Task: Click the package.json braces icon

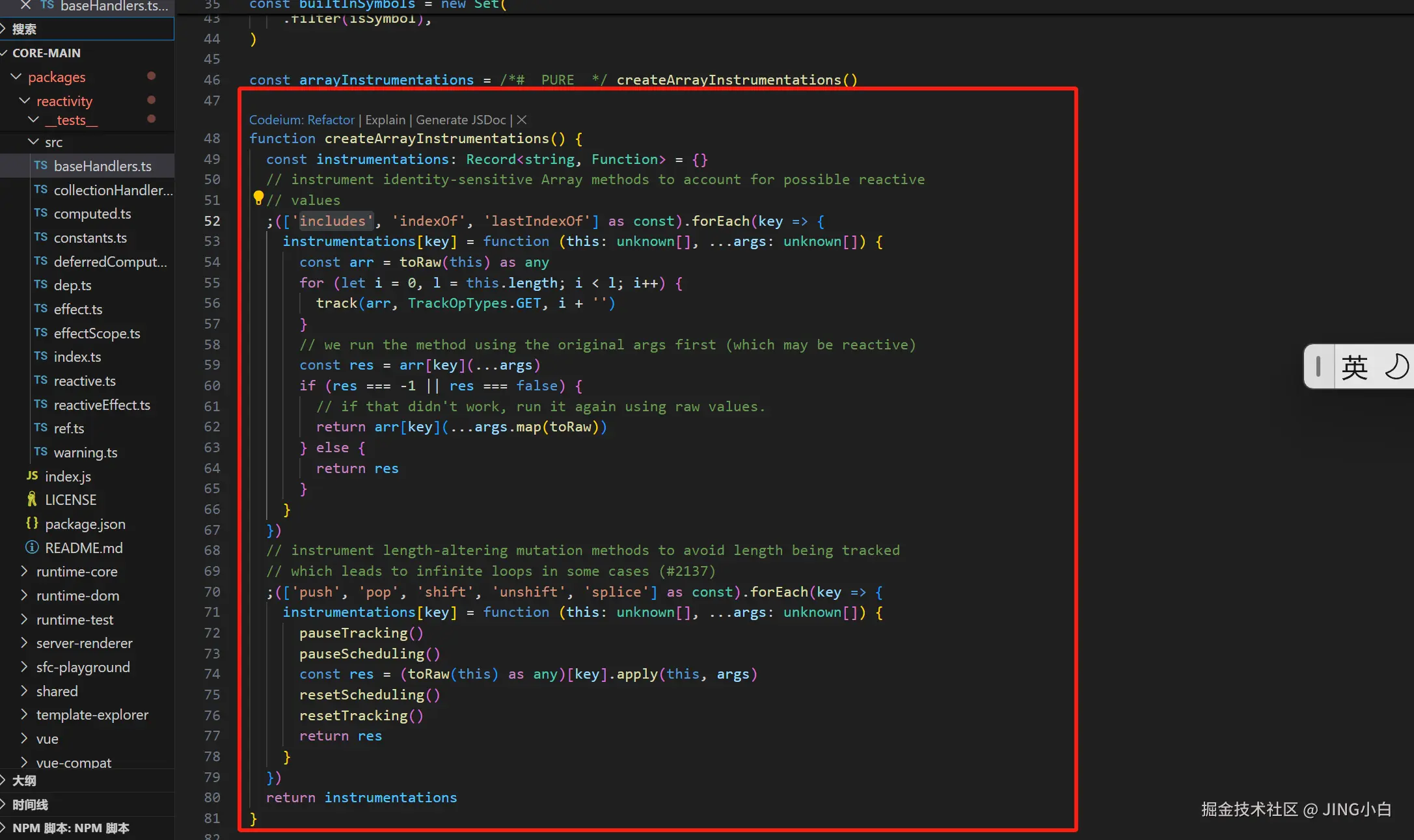Action: pyautogui.click(x=31, y=524)
